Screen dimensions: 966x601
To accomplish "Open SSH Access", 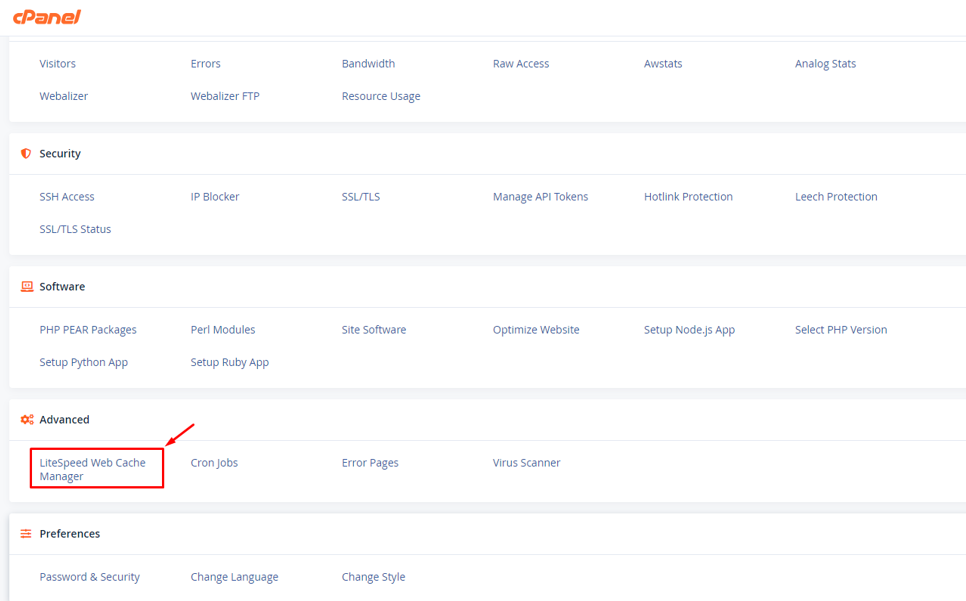I will (67, 196).
